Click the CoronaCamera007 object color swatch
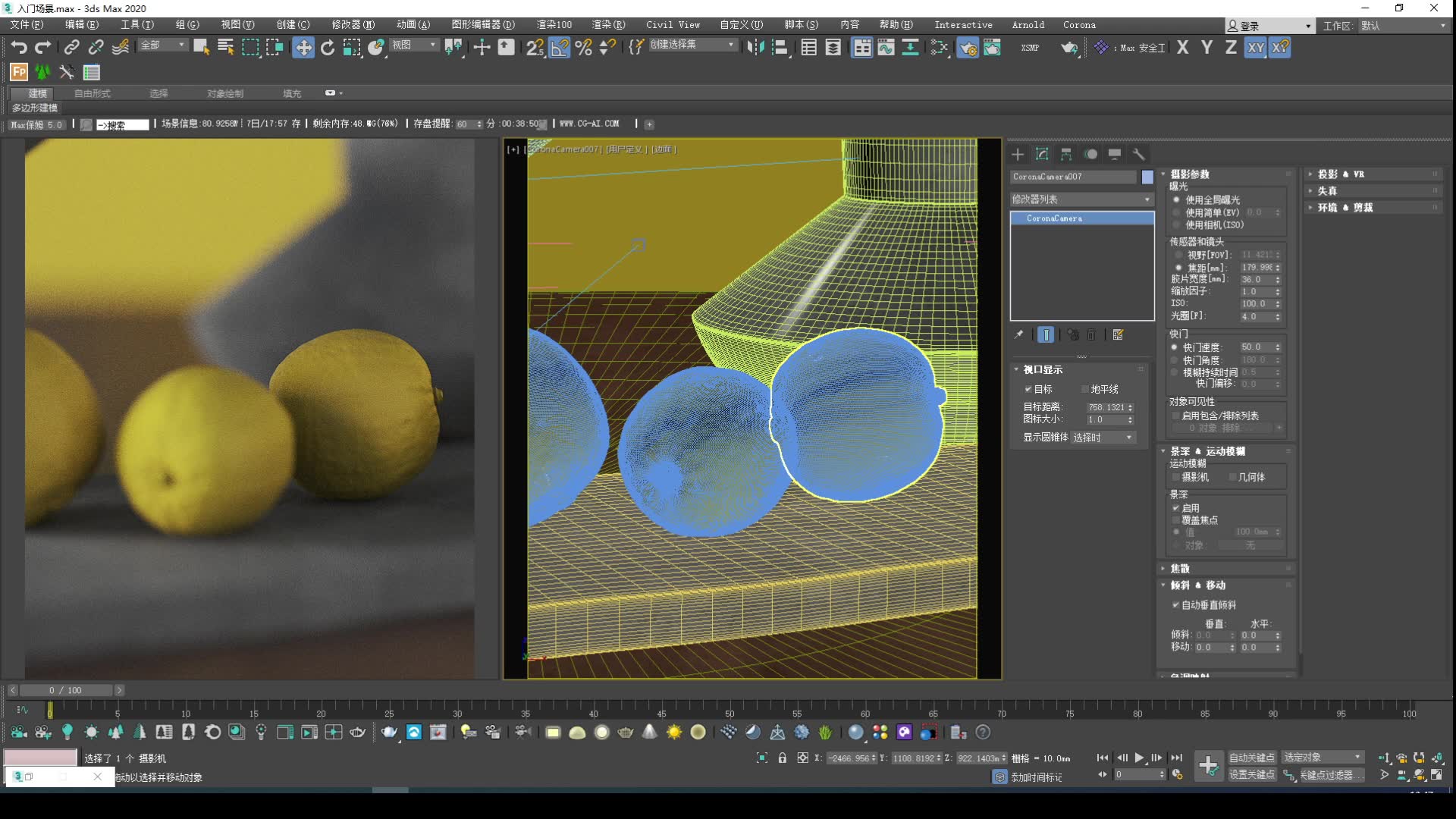The image size is (1456, 819). (x=1147, y=177)
